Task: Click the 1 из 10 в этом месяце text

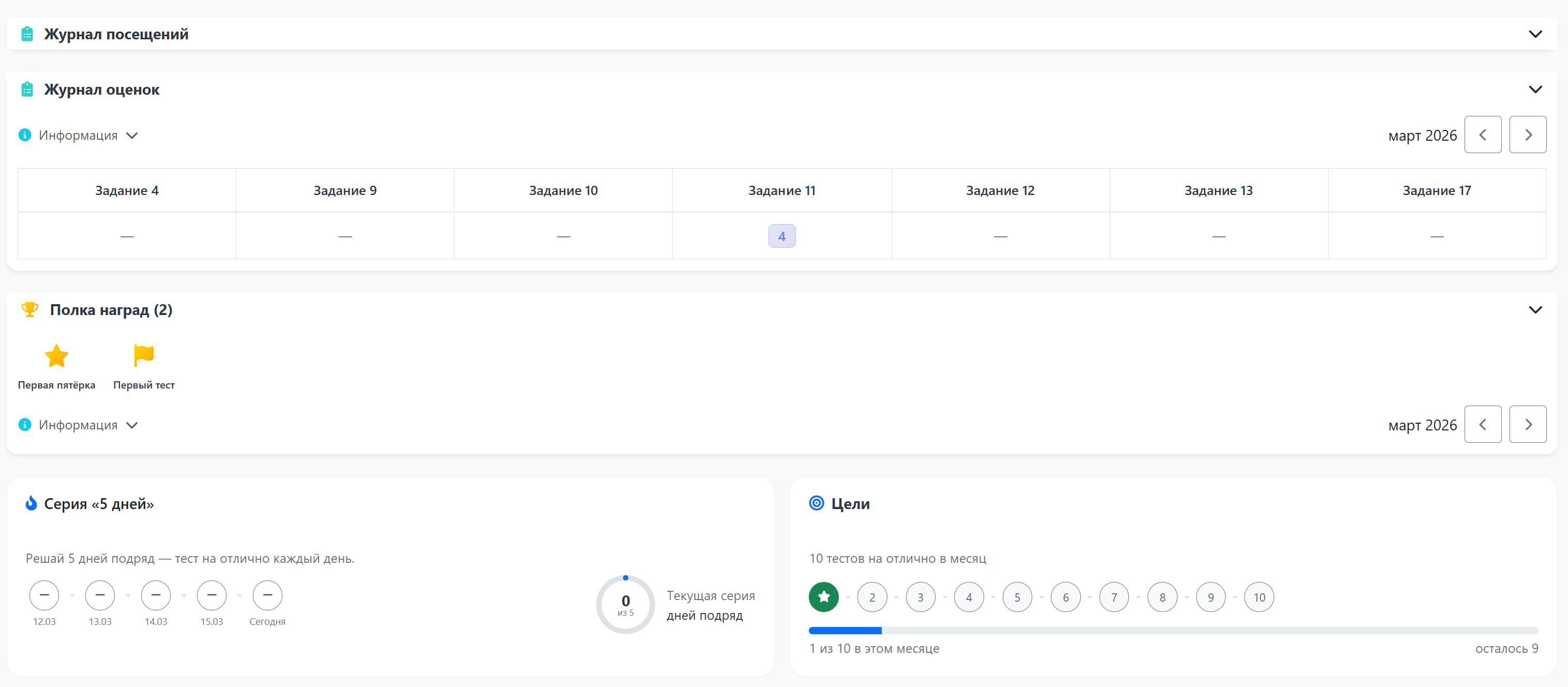Action: [874, 649]
